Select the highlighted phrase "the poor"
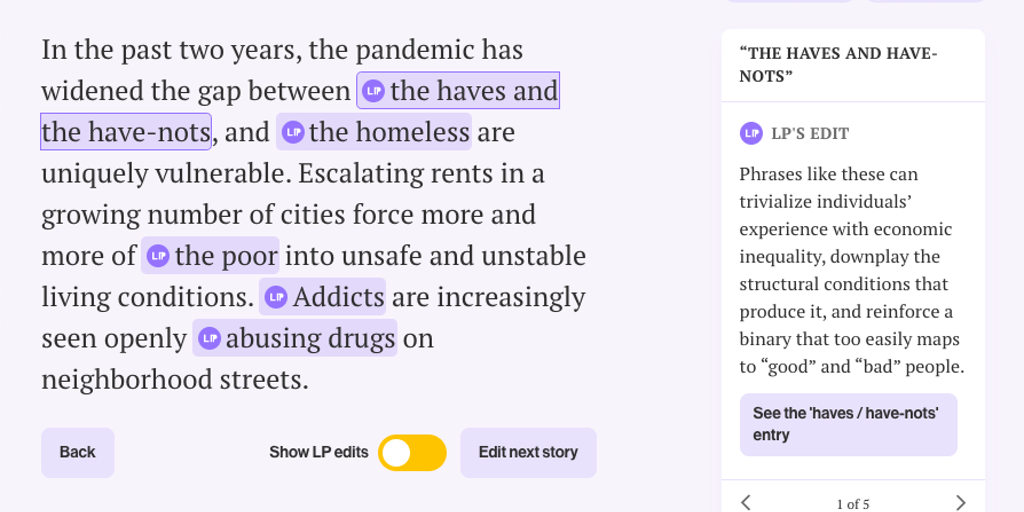The image size is (1024, 512). (x=226, y=256)
